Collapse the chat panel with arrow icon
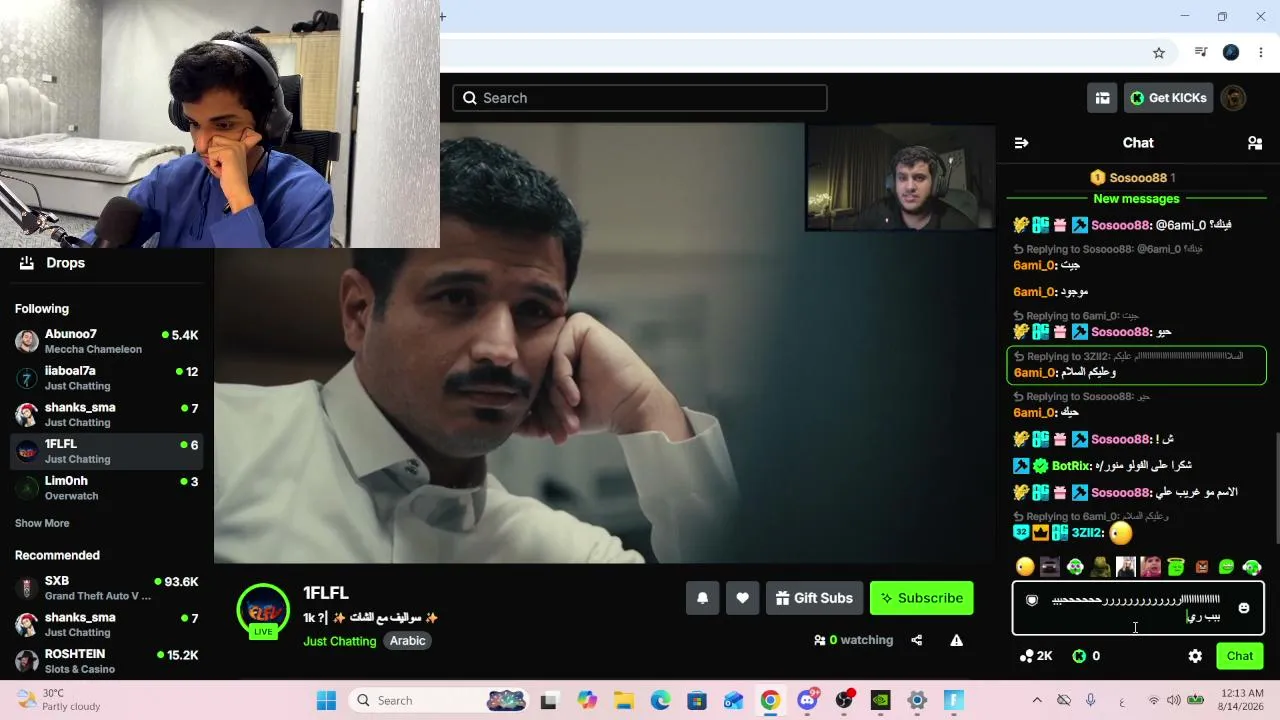The width and height of the screenshot is (1280, 720). pyautogui.click(x=1021, y=143)
